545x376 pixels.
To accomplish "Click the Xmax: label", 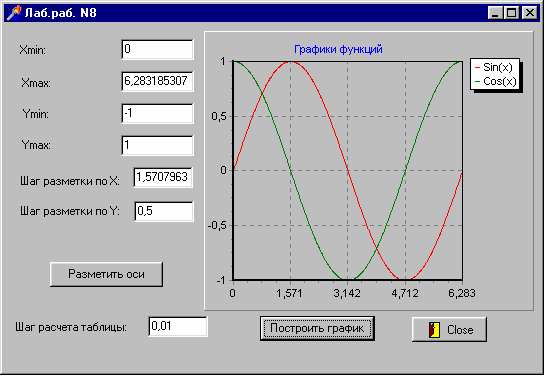I will 36,83.
